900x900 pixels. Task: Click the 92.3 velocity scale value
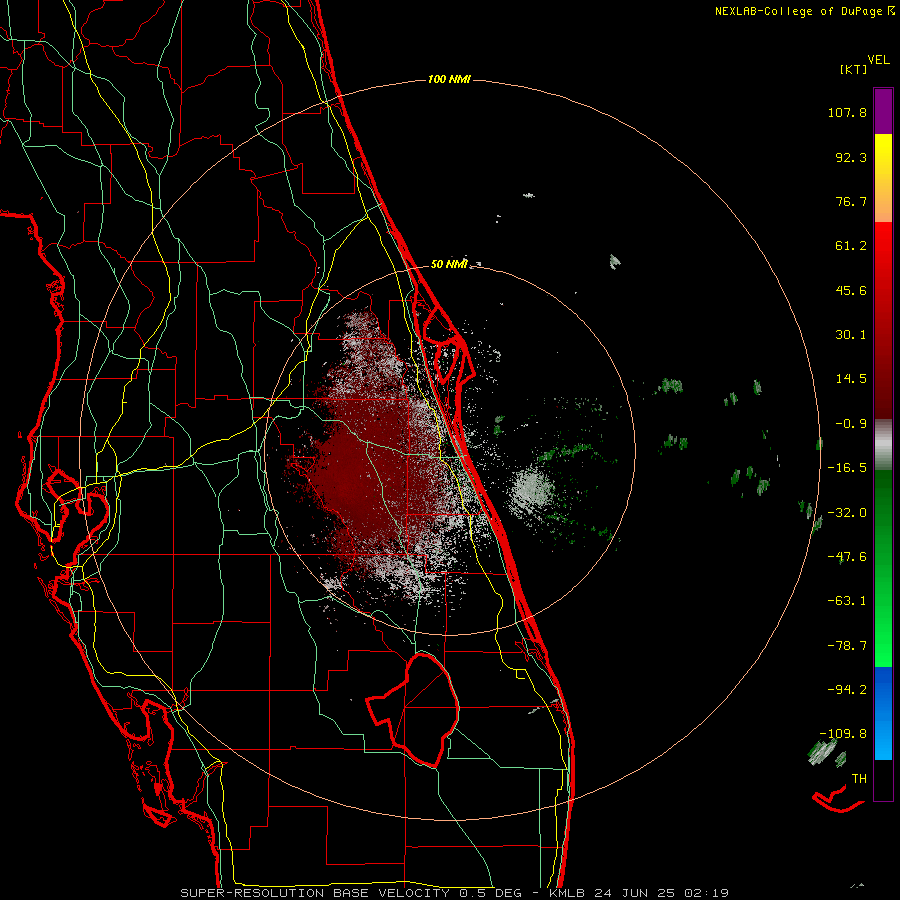pyautogui.click(x=851, y=157)
